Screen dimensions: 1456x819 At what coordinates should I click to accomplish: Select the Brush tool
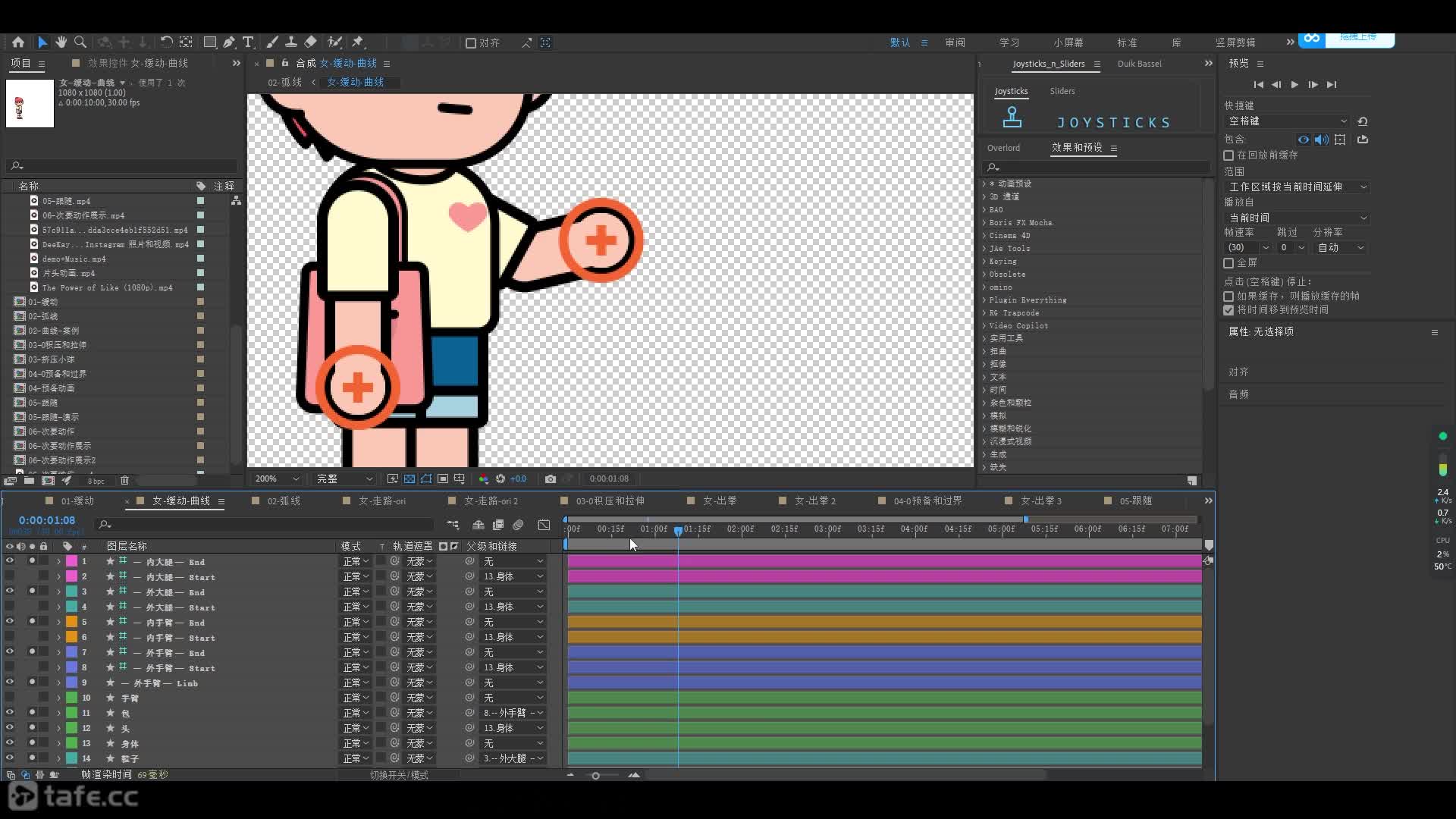pos(272,42)
